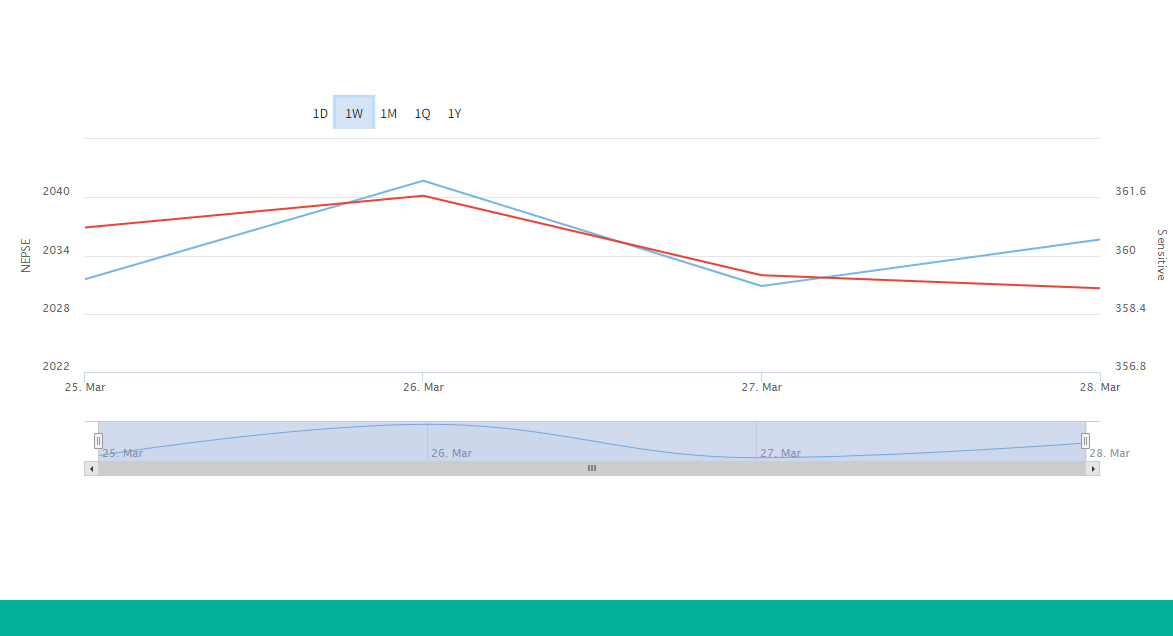Click the left navigator handle
1173x636 pixels.
pos(98,441)
